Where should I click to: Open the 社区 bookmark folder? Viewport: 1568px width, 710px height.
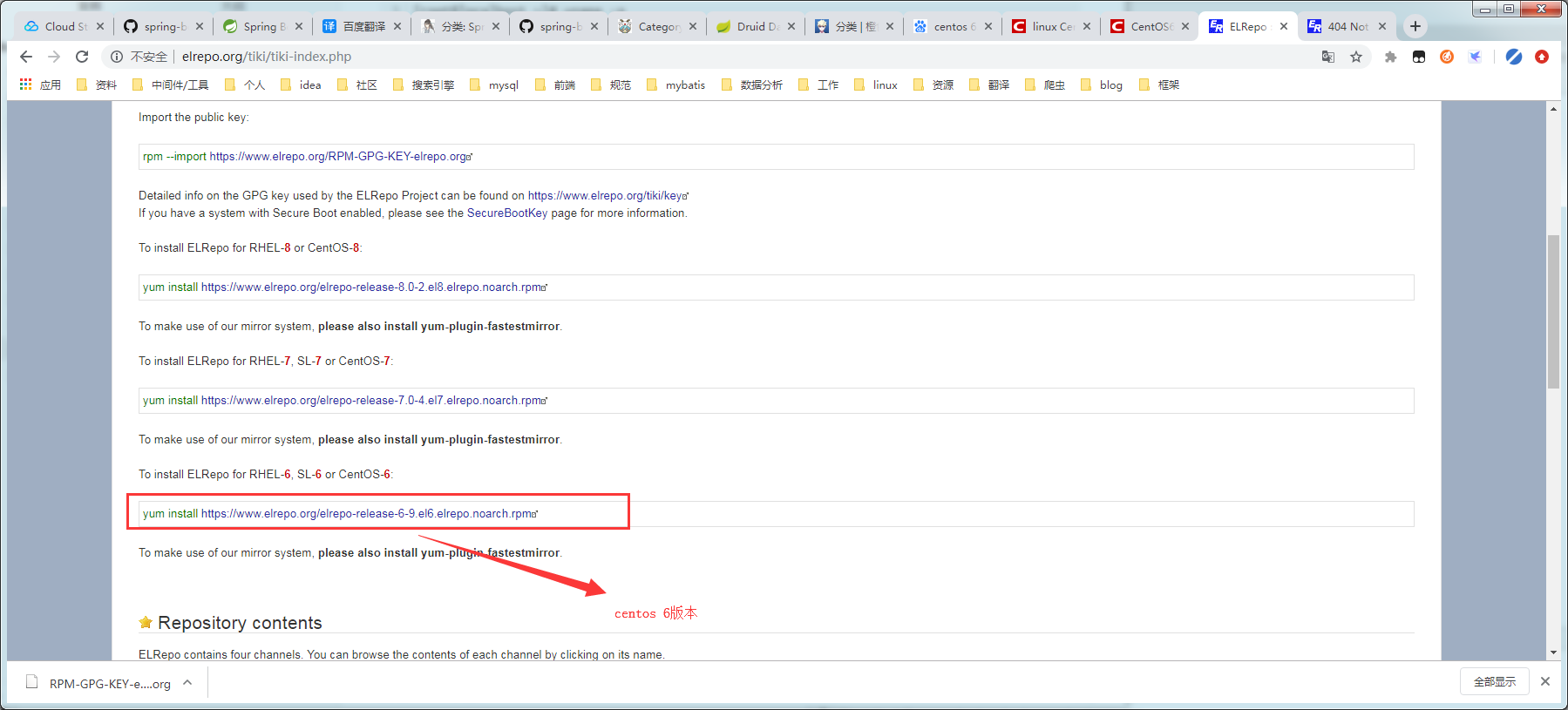point(357,85)
